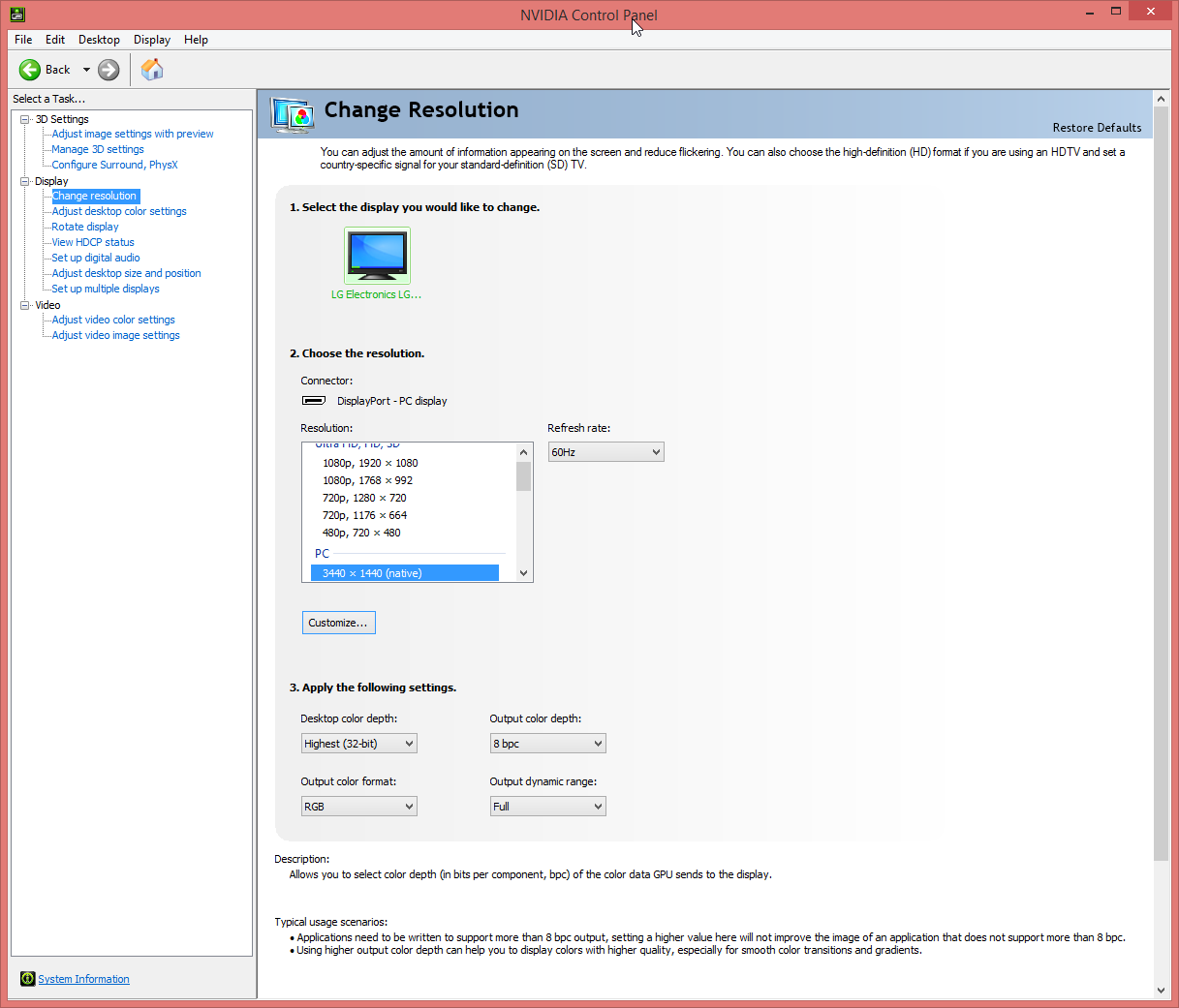Screen dimensions: 1179x1008
Task: Click the resolution list scroll up arrow
Action: (x=524, y=452)
